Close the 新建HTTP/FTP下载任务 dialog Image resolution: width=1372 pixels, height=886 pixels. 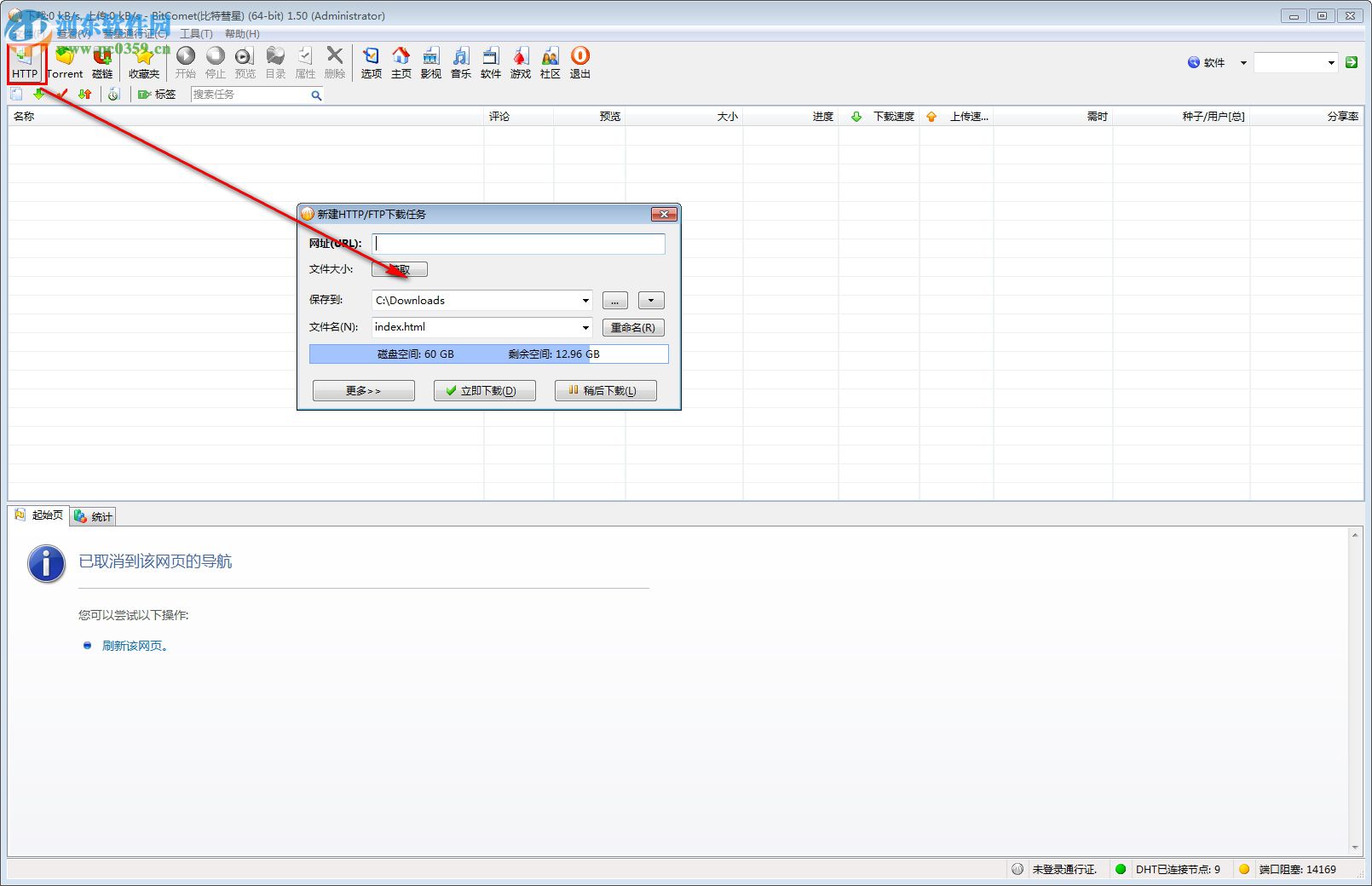click(x=664, y=214)
